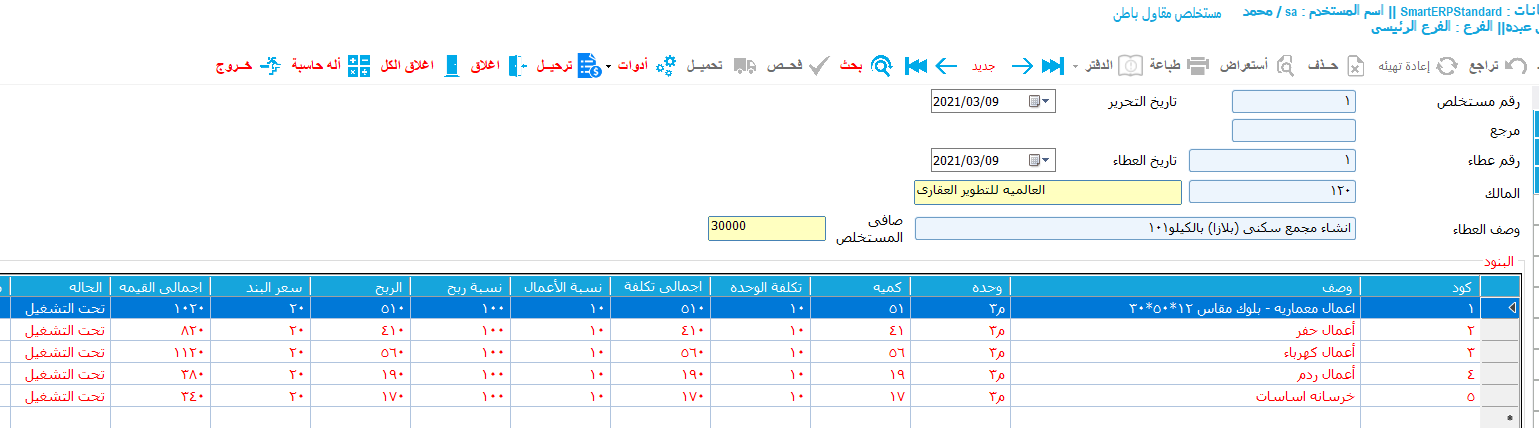Click the delete (حذف) icon
The image size is (1539, 428).
coord(1354,66)
